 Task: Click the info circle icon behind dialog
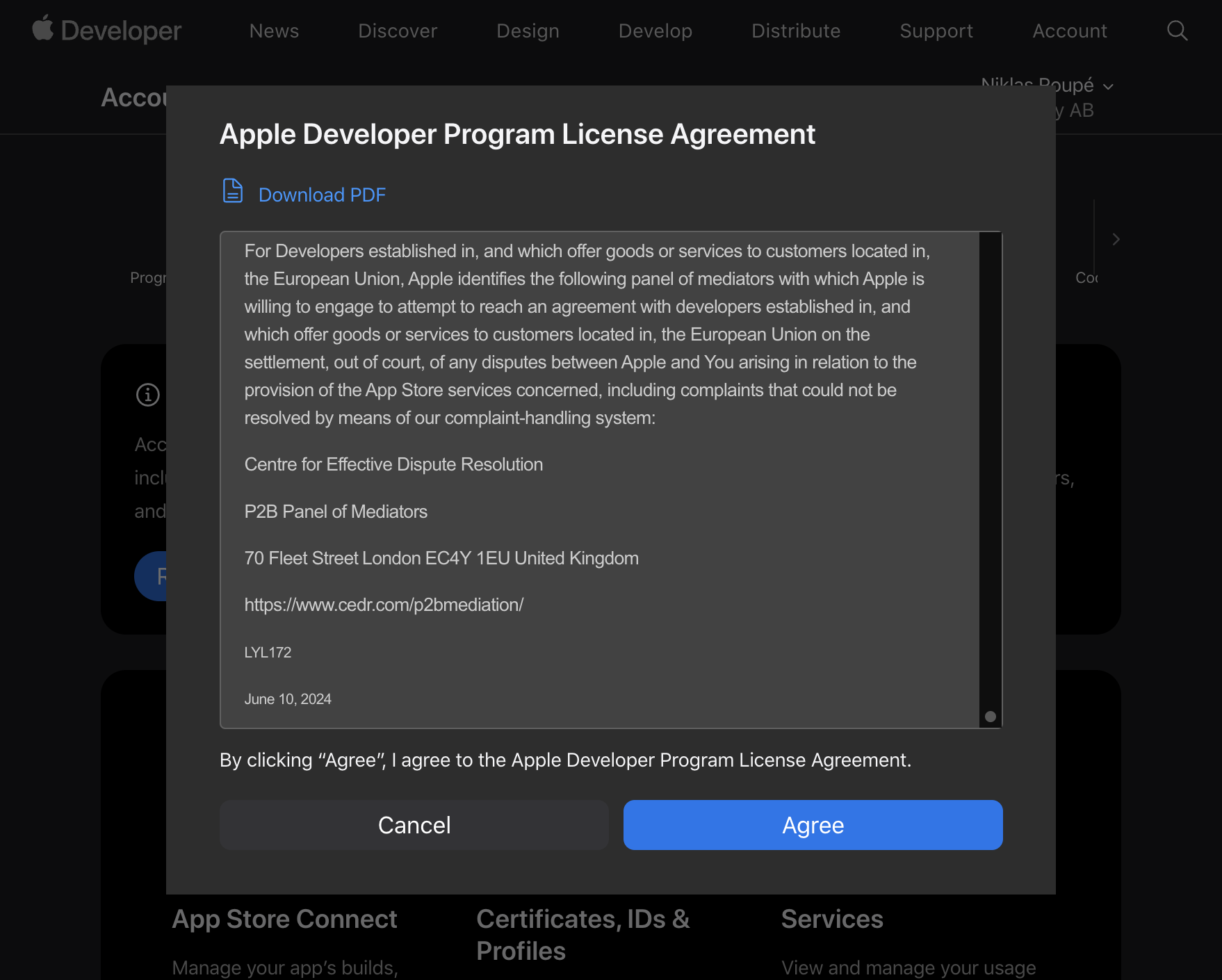tap(147, 395)
